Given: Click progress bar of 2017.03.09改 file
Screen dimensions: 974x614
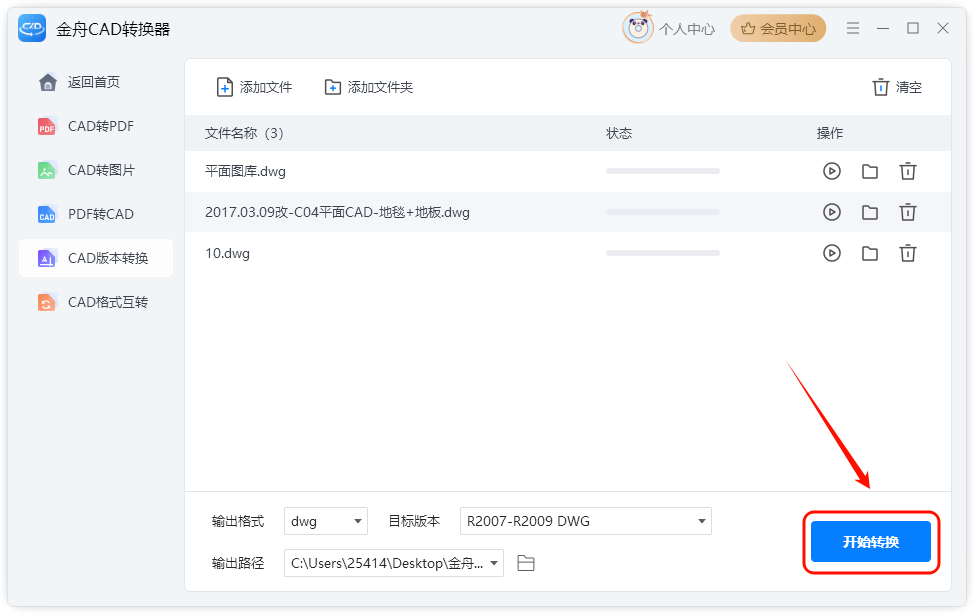Looking at the screenshot, I should (663, 212).
